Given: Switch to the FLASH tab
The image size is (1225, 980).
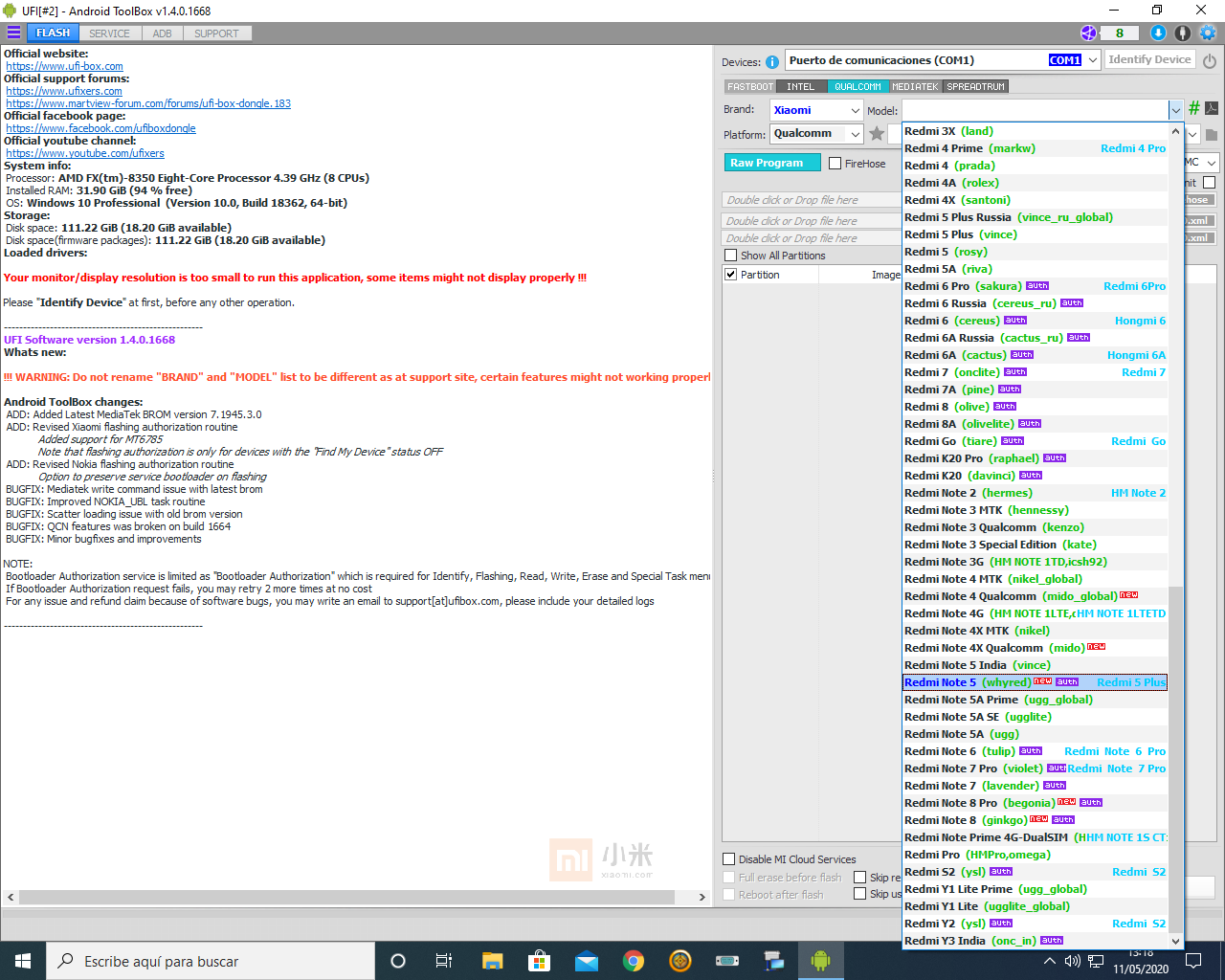Looking at the screenshot, I should 54,33.
